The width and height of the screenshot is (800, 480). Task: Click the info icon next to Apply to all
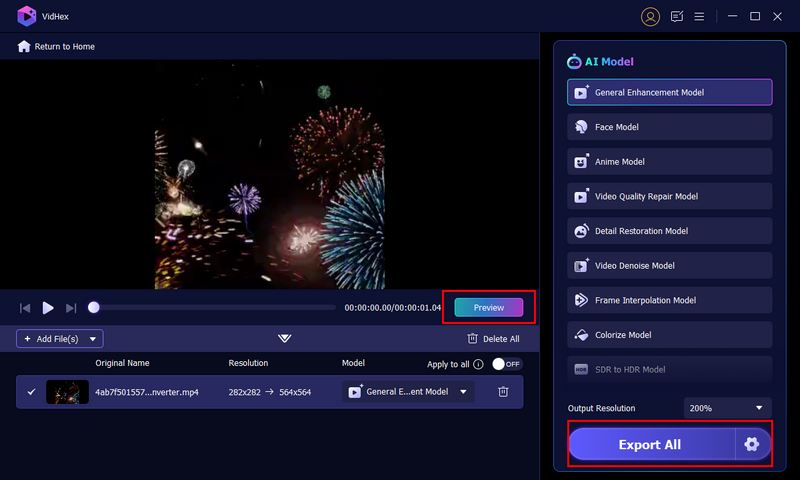[x=478, y=365]
